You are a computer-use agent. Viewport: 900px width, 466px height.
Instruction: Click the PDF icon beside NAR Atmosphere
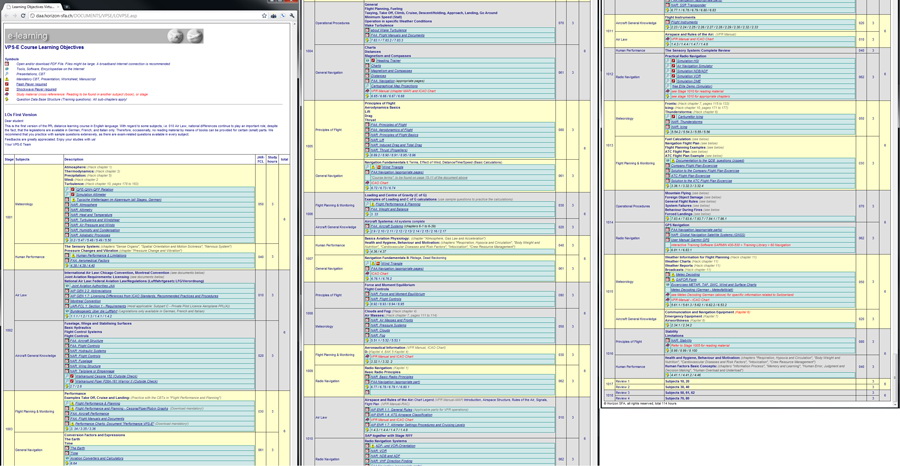pos(67,204)
